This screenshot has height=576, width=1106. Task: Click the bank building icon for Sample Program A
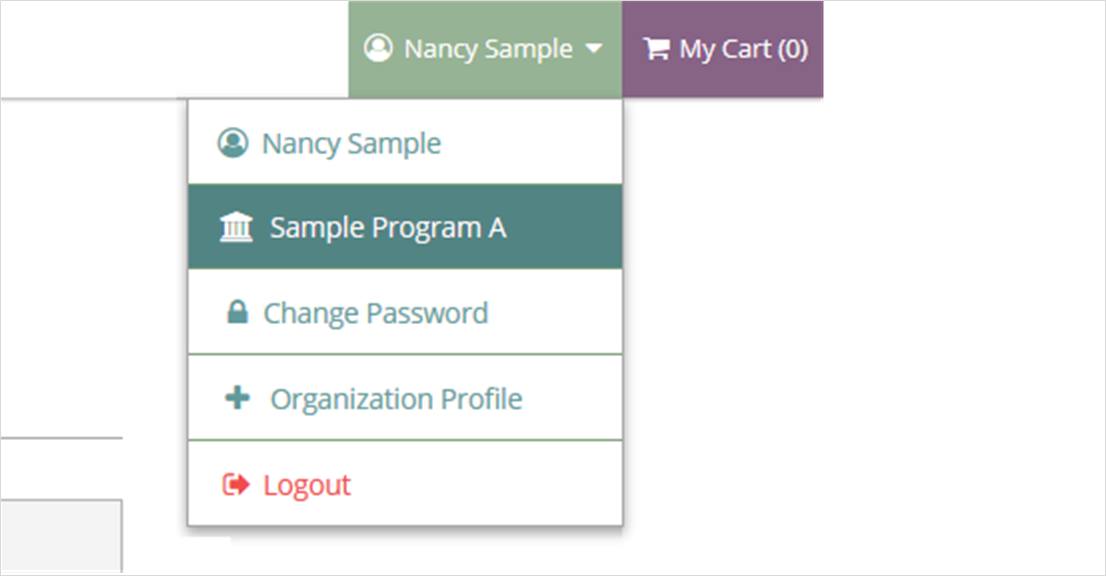[x=236, y=227]
